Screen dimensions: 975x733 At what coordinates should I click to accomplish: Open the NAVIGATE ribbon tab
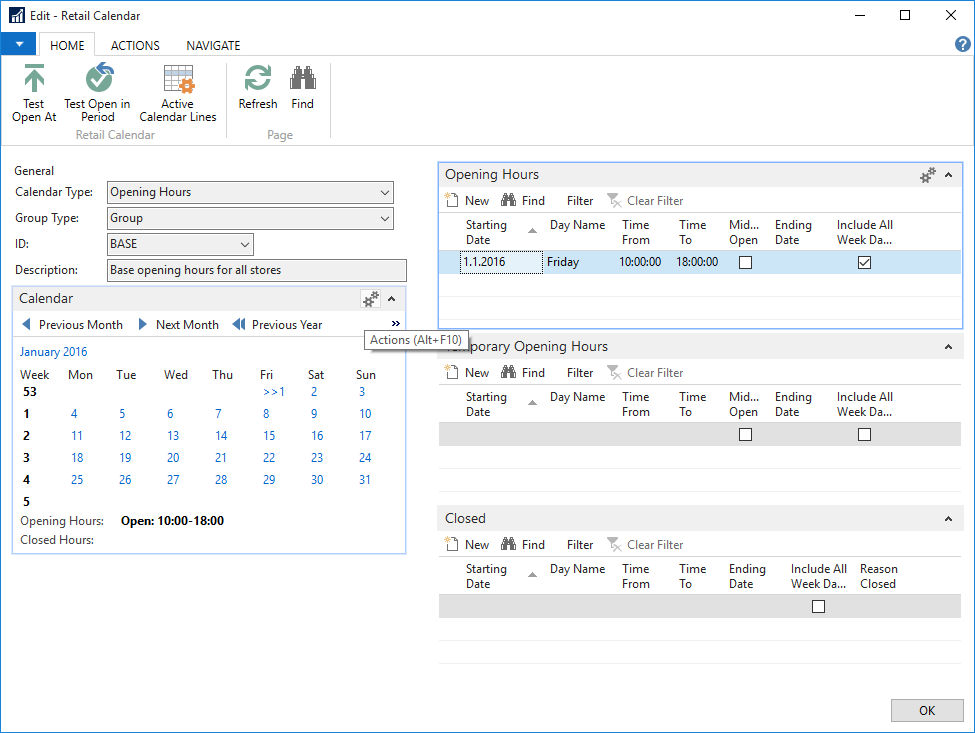coord(213,45)
